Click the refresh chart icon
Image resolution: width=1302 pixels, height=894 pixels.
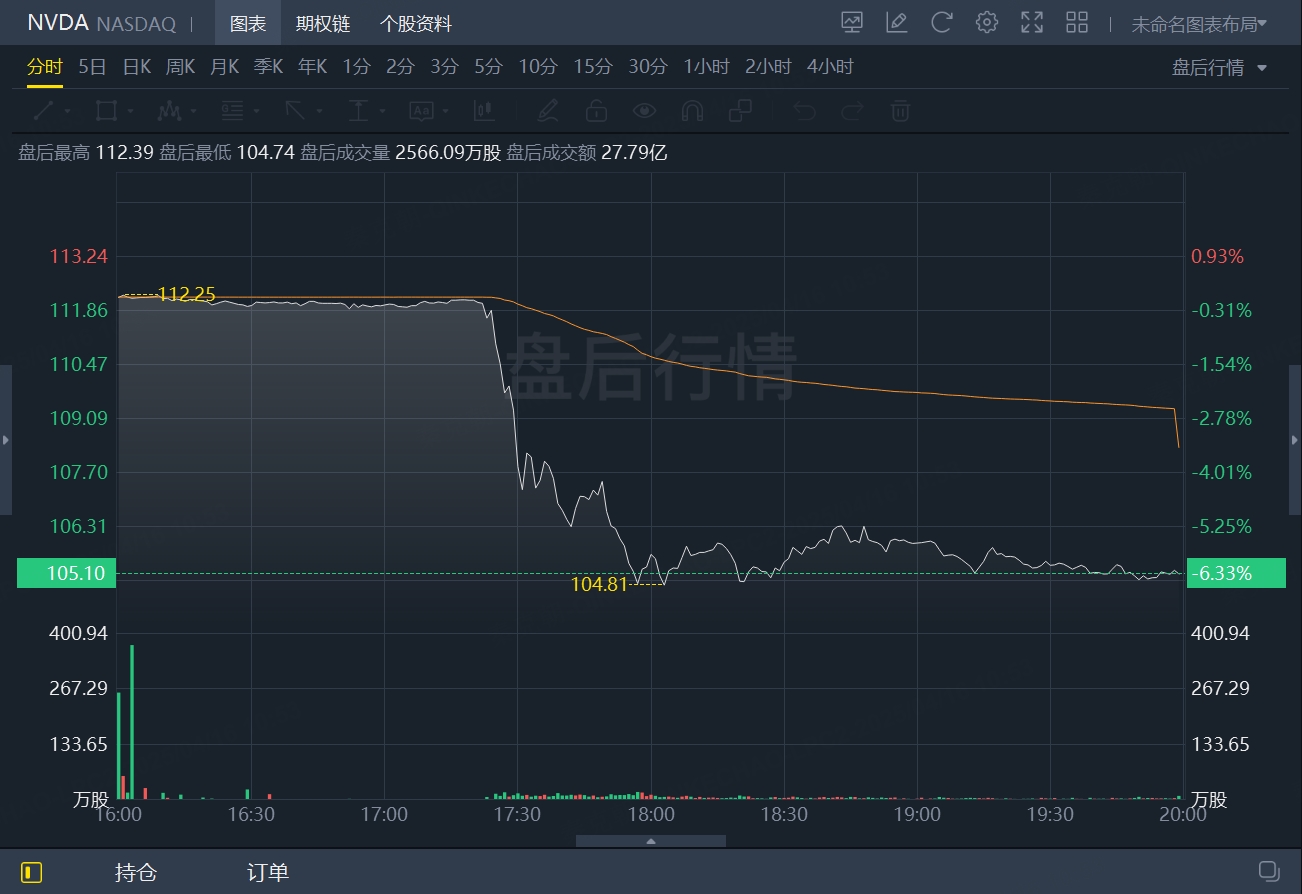[941, 23]
